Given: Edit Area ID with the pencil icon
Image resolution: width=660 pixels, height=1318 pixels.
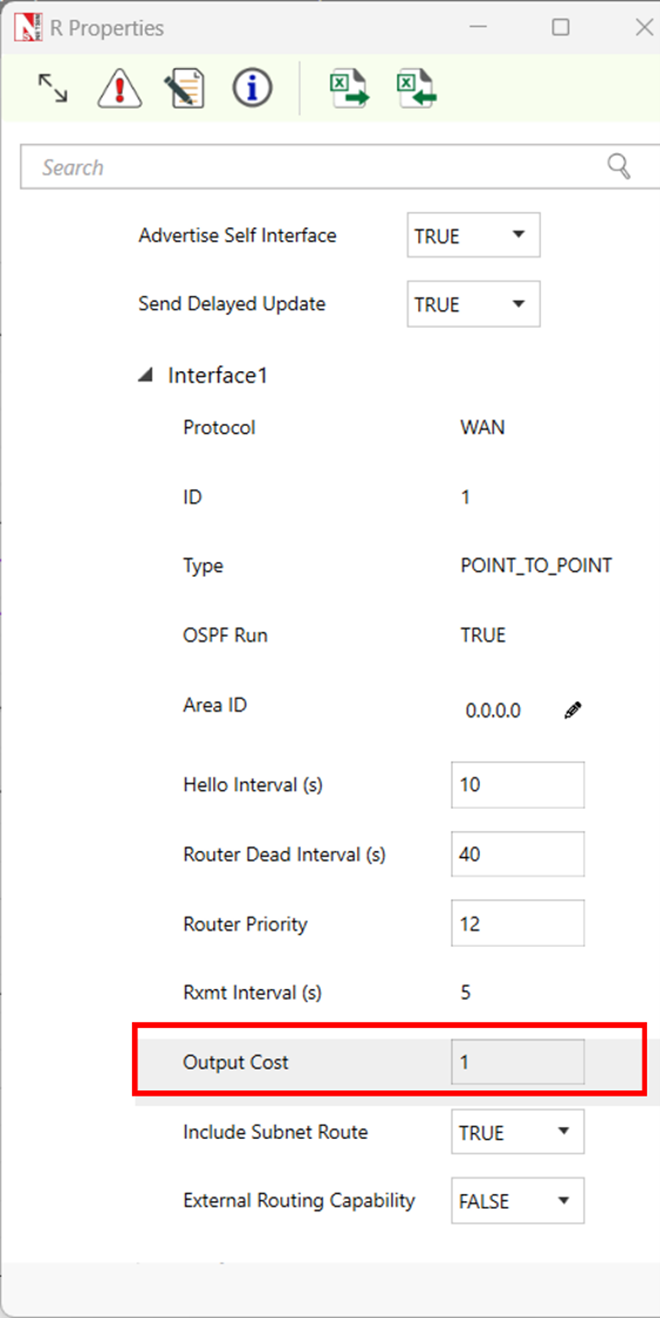Looking at the screenshot, I should [x=573, y=711].
